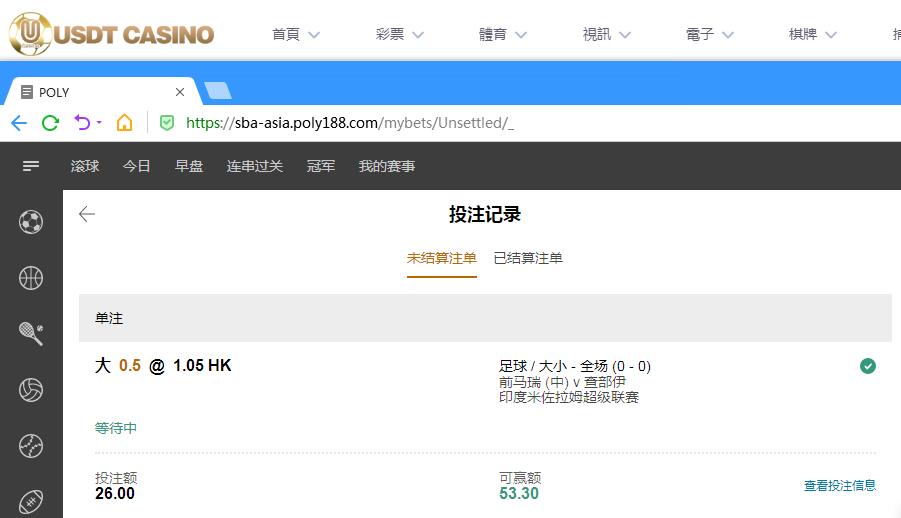Select the basketball sport icon
The image size is (901, 518).
[x=31, y=278]
